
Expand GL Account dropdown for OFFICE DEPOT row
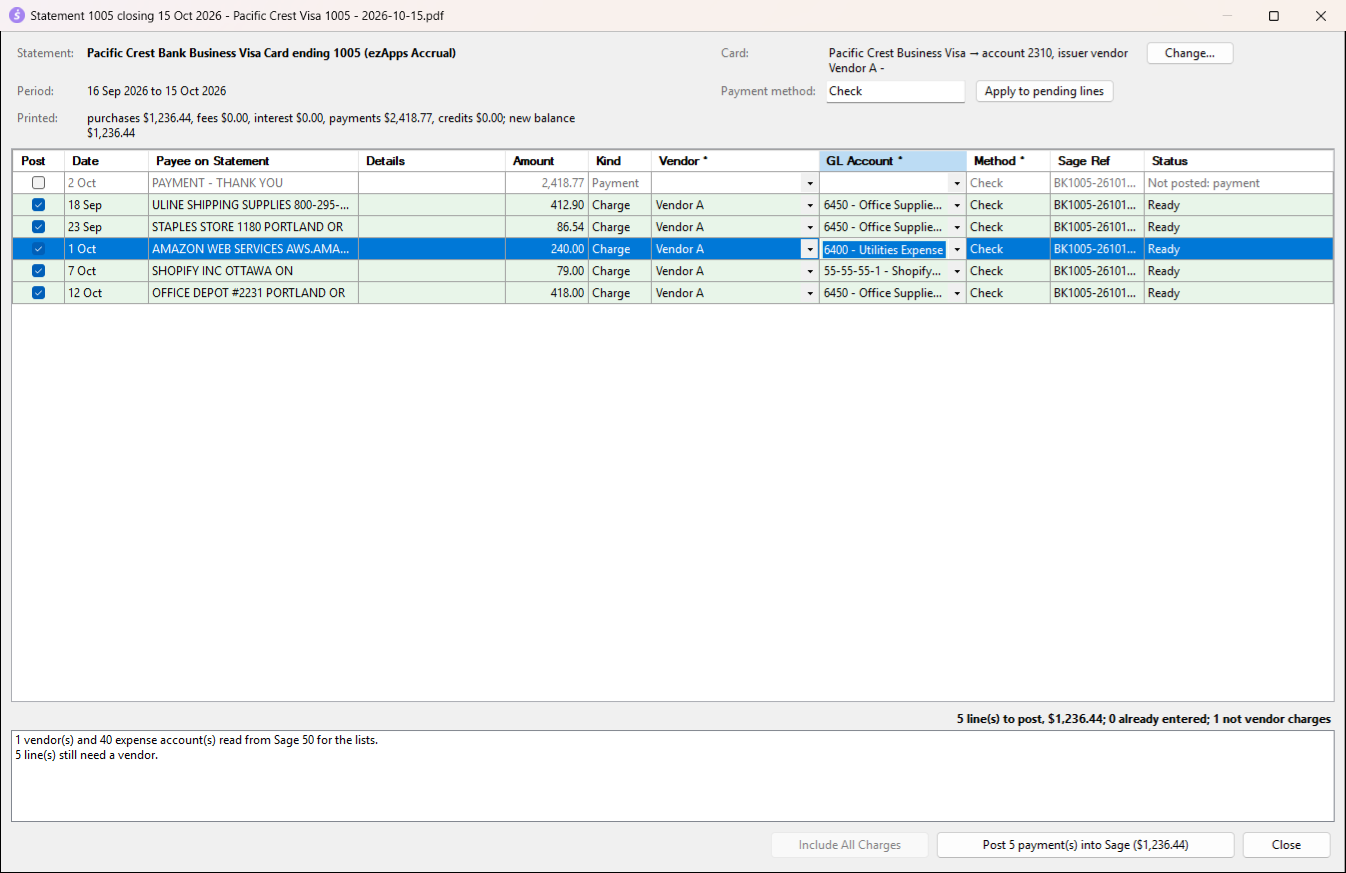click(x=957, y=293)
